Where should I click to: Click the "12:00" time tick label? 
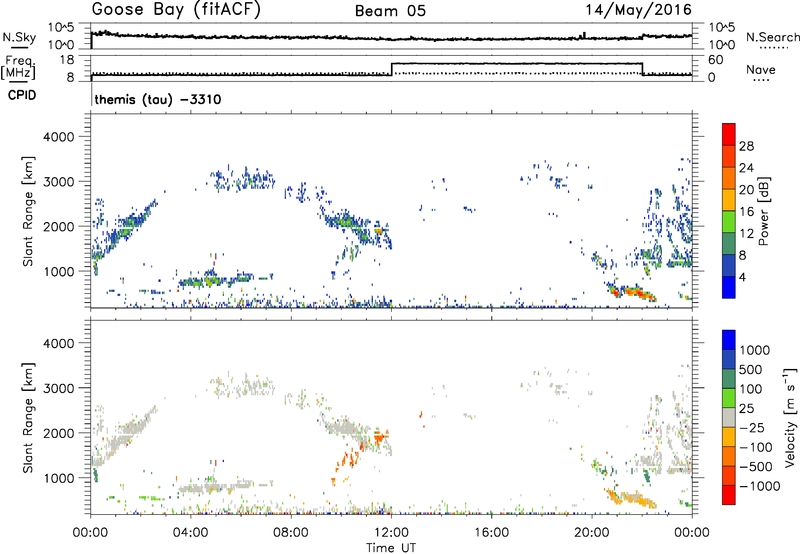coord(391,533)
